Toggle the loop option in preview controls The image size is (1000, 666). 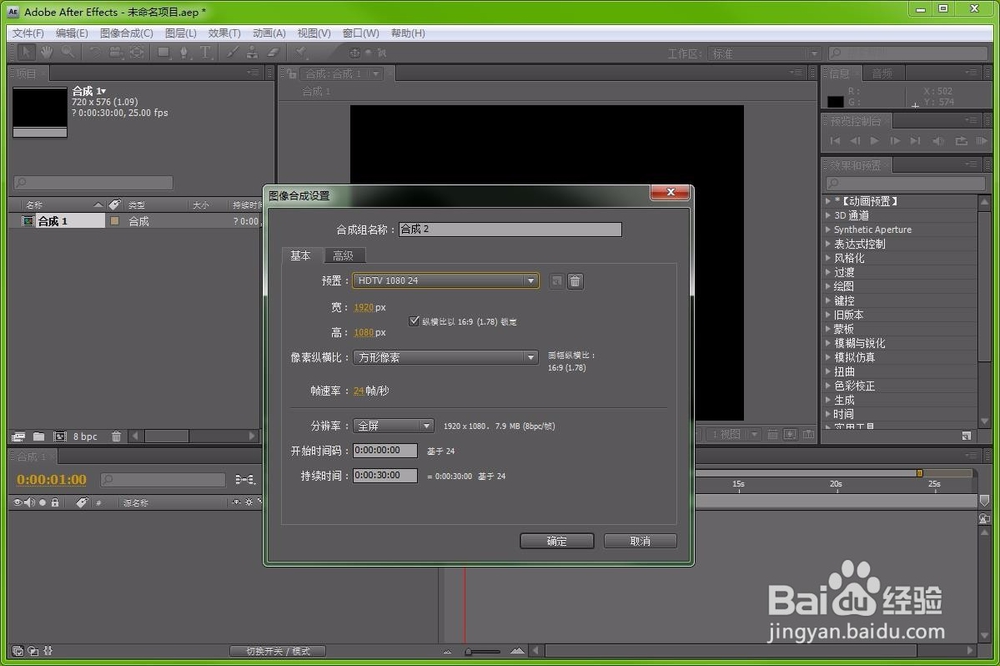pyautogui.click(x=960, y=141)
